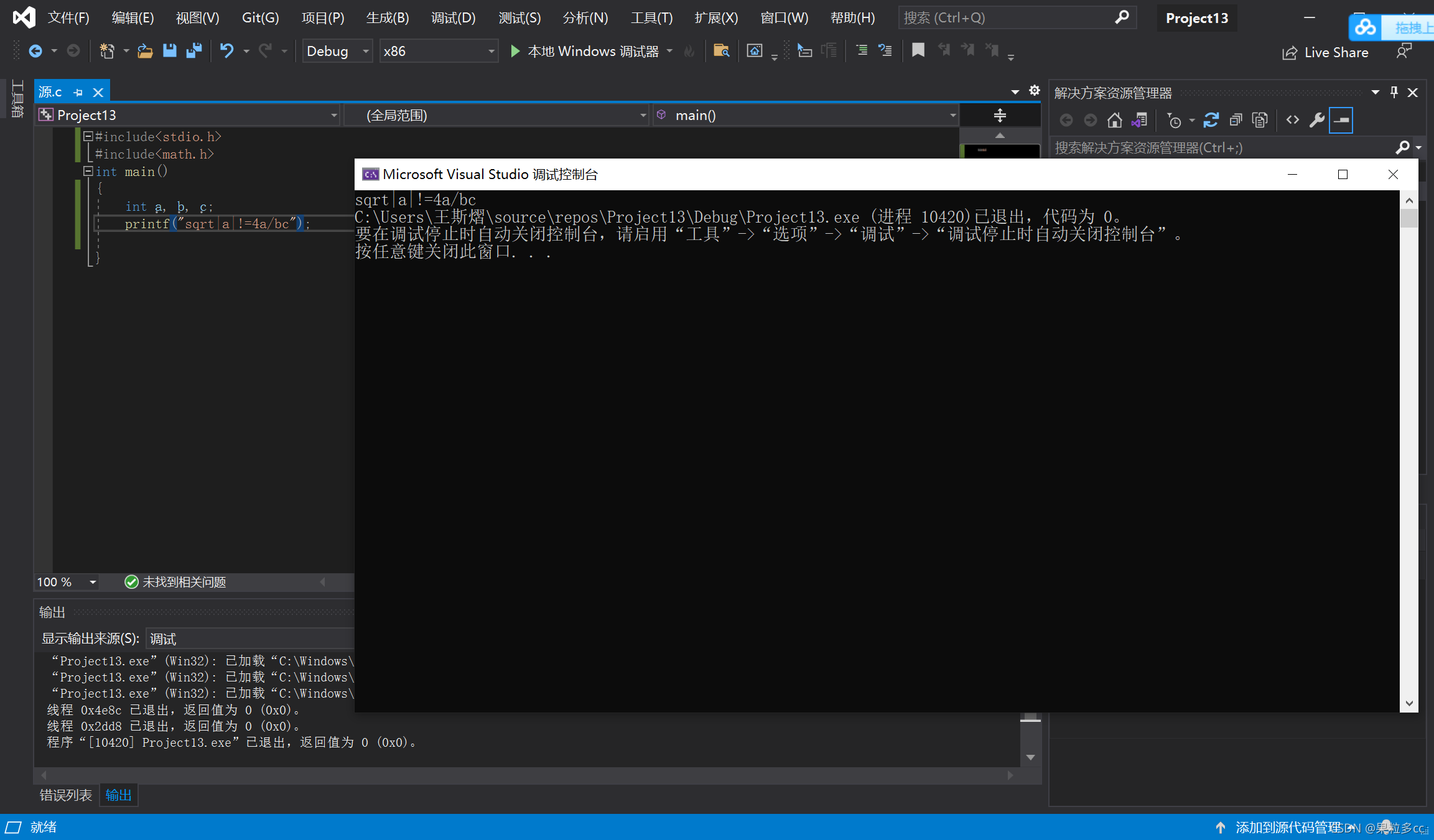Viewport: 1434px width, 840px height.
Task: Click the Sync/Refresh icon in Solution Explorer
Action: pyautogui.click(x=1211, y=120)
